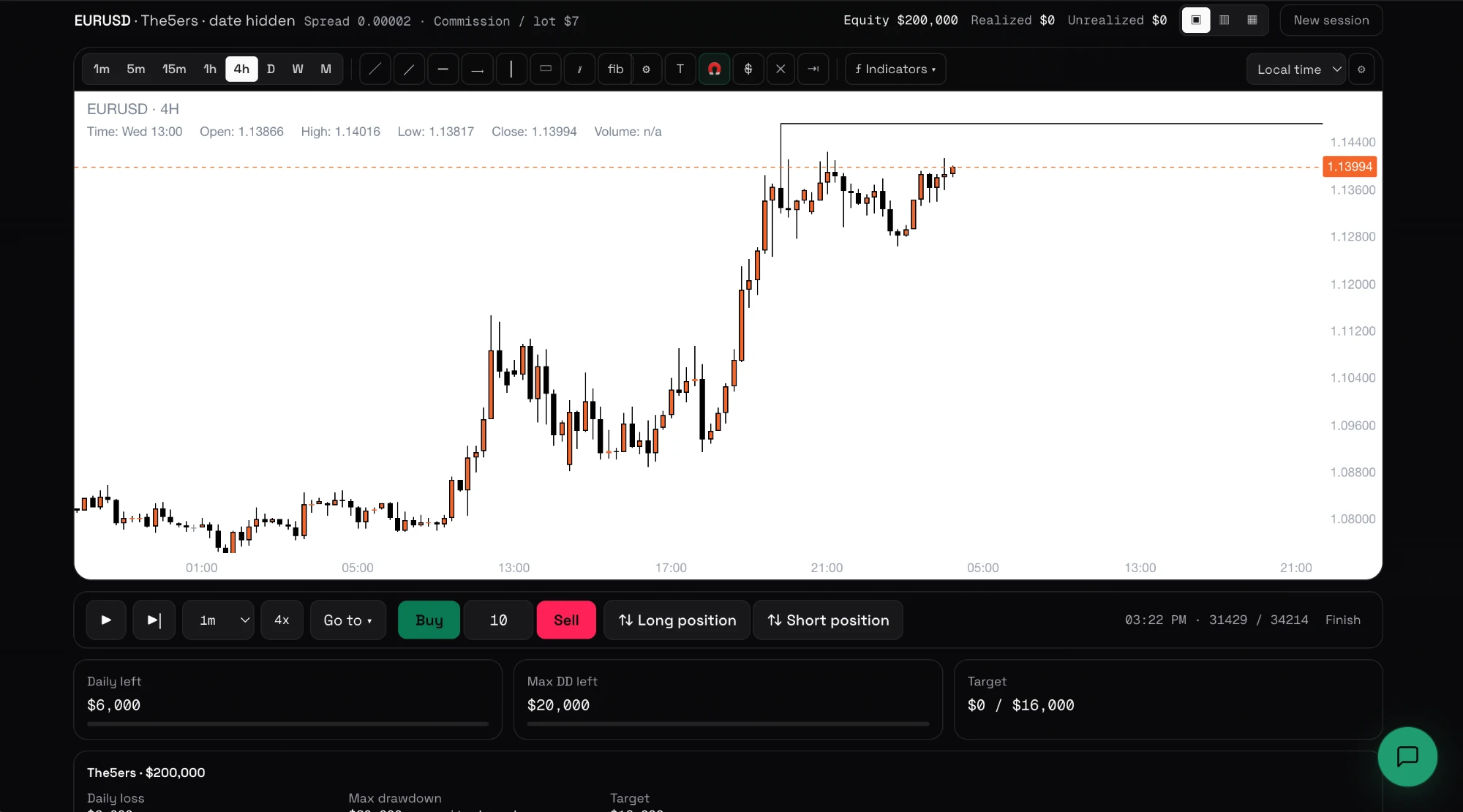Select the fib retracement tool

point(615,69)
